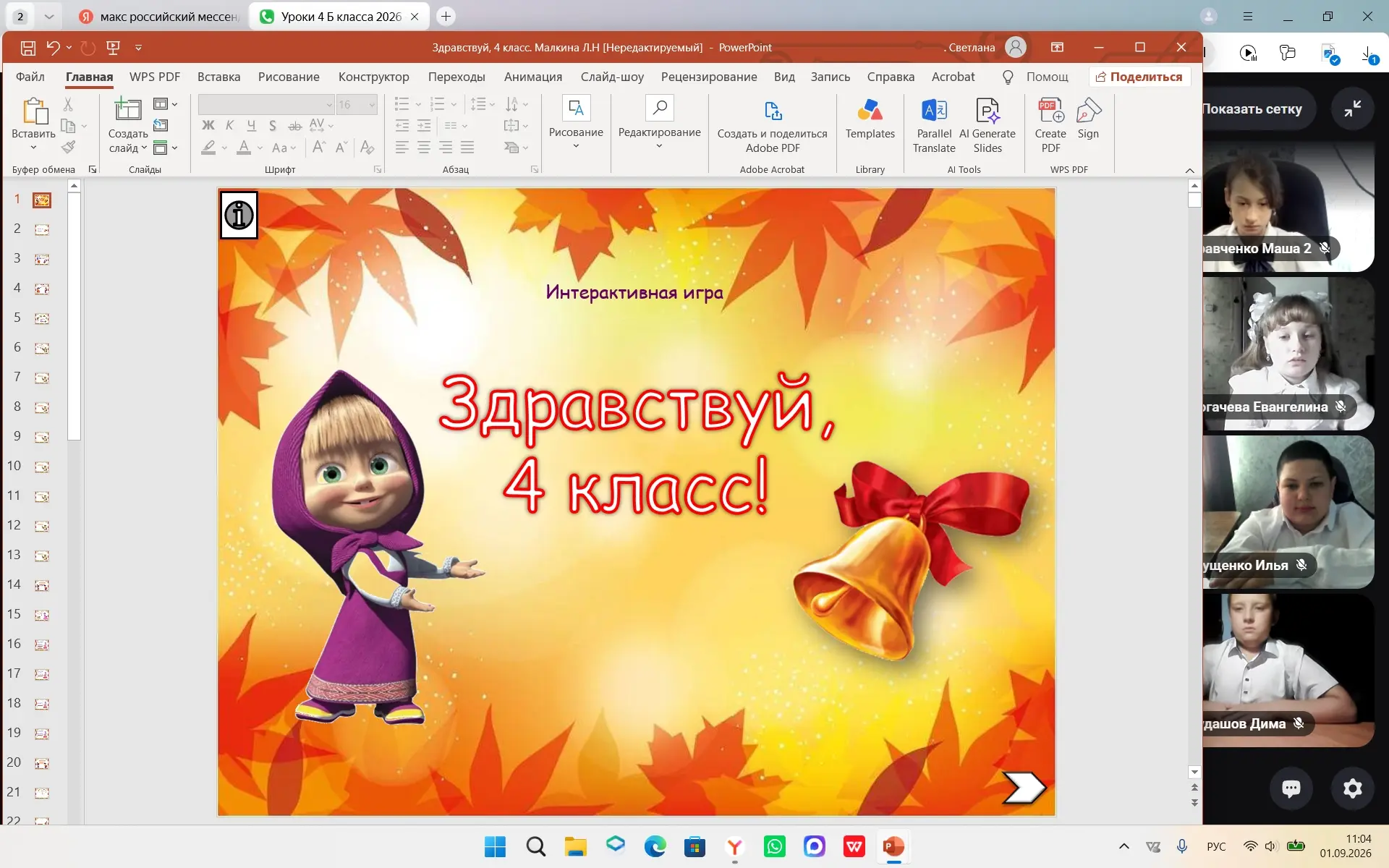Viewport: 1389px width, 868px height.
Task: Open a new browser tab with plus
Action: 446,16
